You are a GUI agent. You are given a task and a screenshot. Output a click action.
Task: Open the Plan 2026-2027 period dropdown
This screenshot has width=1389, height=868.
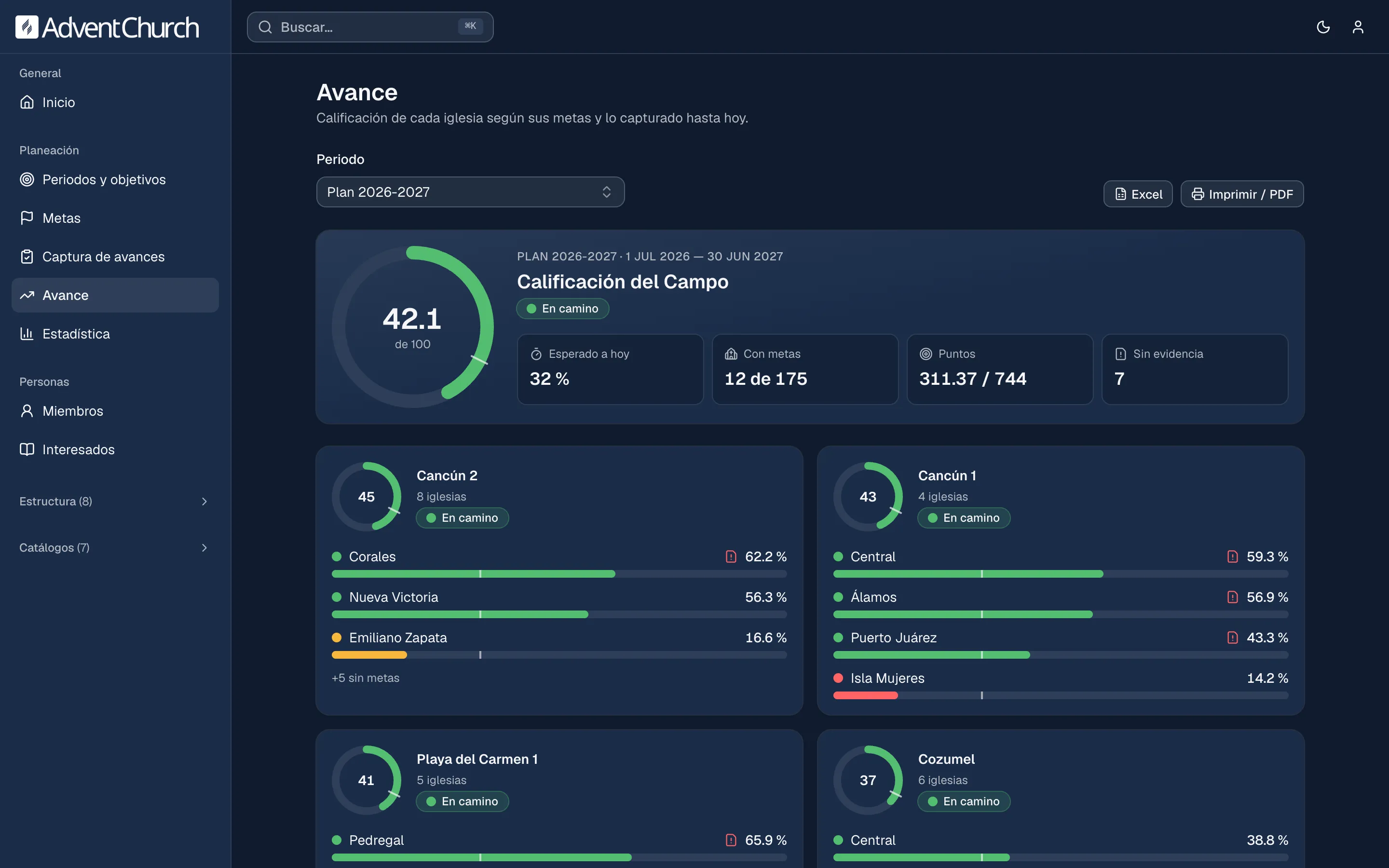point(470,192)
